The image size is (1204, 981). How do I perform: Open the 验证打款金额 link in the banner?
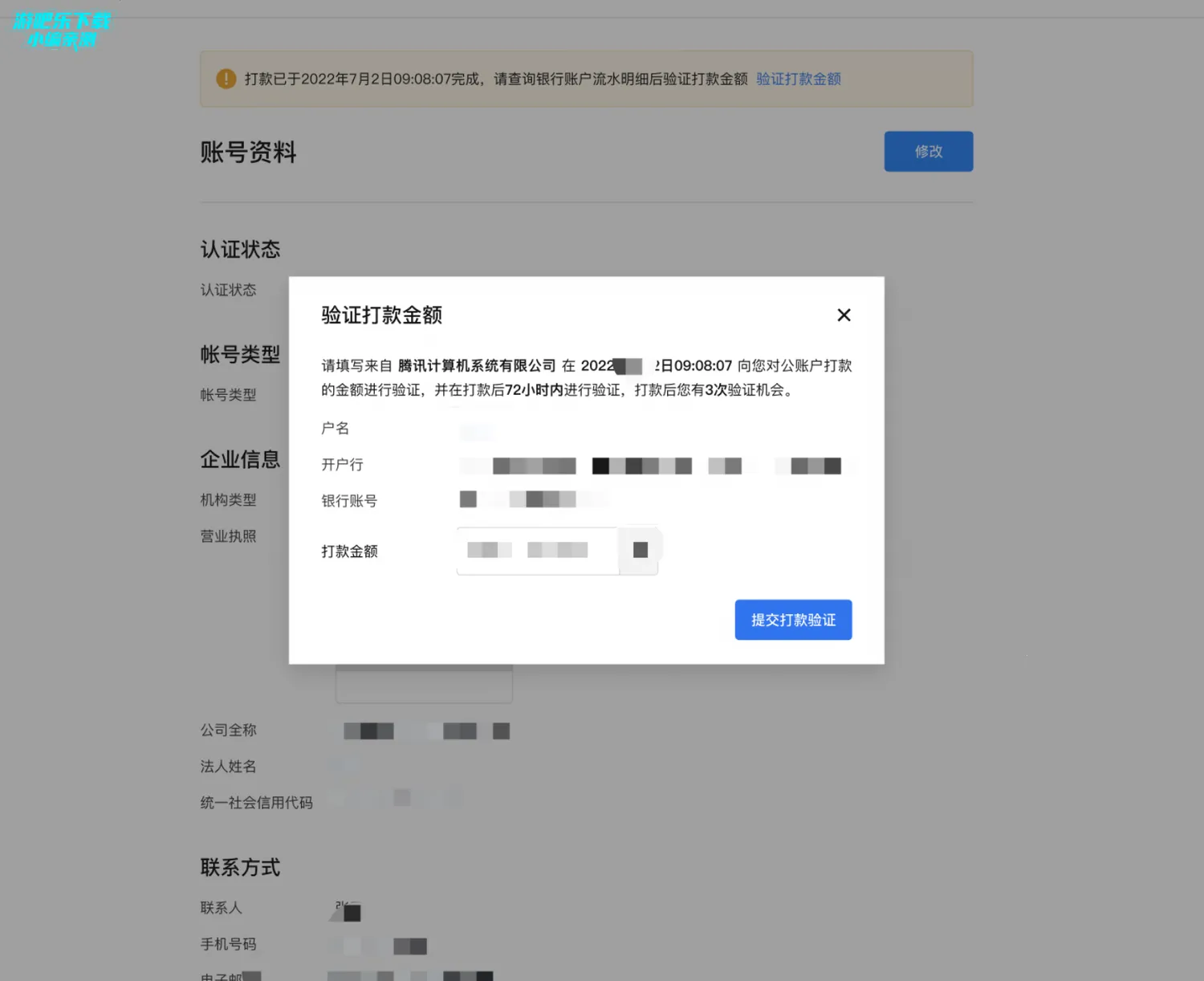(798, 79)
